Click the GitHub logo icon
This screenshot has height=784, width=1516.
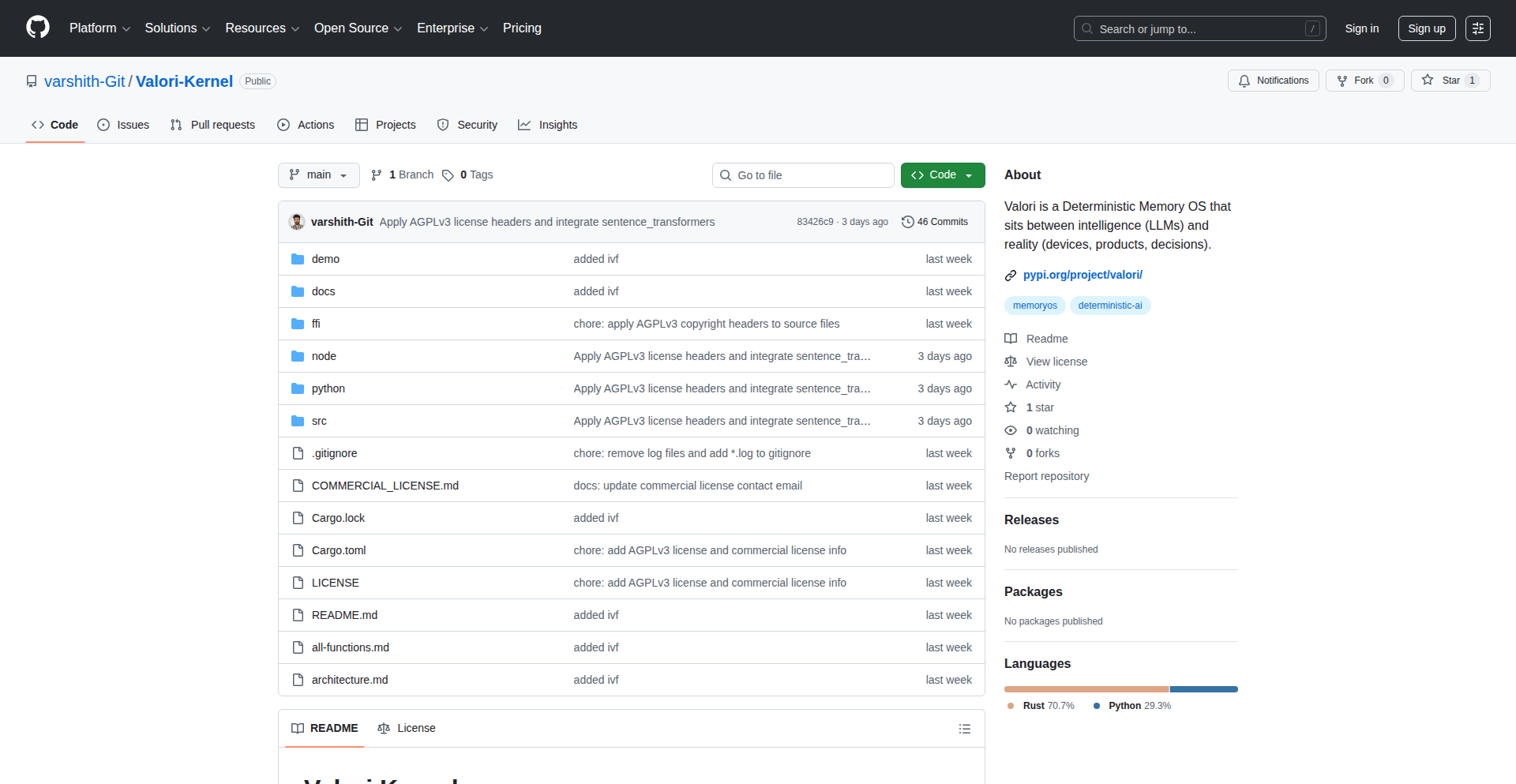coord(38,28)
